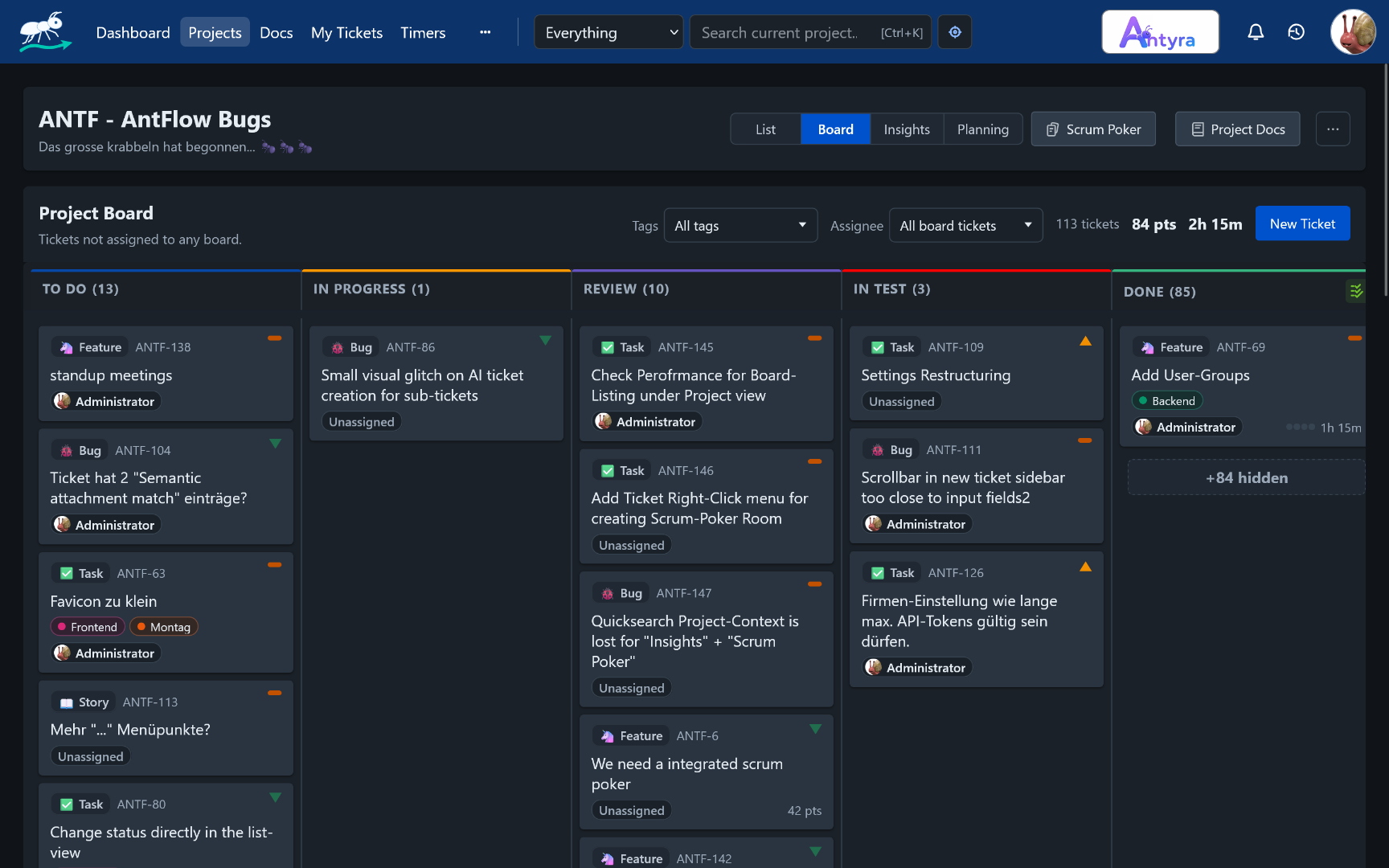1389x868 pixels.
Task: Open the All board tickets assignee dropdown
Action: click(x=965, y=226)
